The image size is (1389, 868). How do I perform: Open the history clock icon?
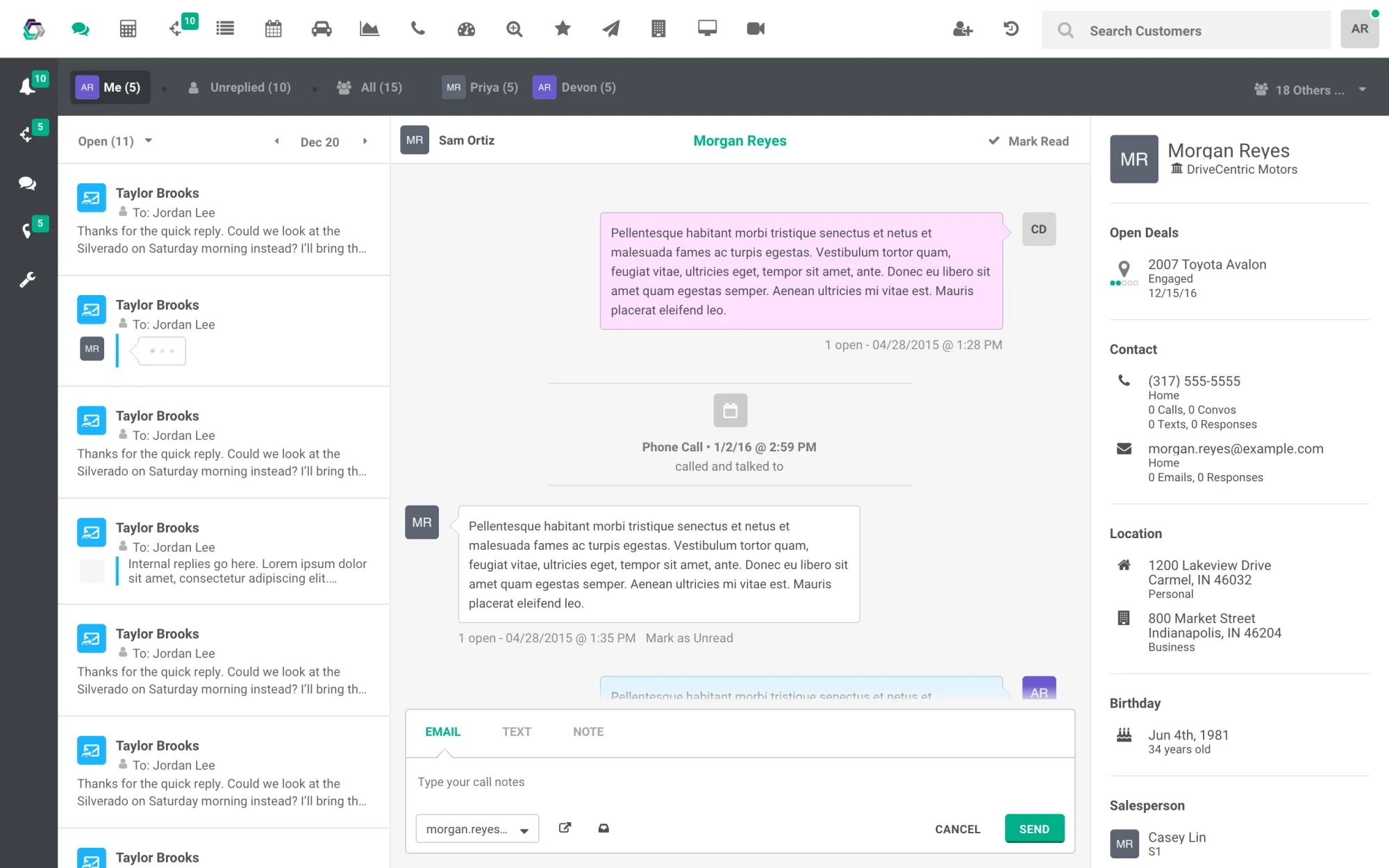(x=1011, y=28)
